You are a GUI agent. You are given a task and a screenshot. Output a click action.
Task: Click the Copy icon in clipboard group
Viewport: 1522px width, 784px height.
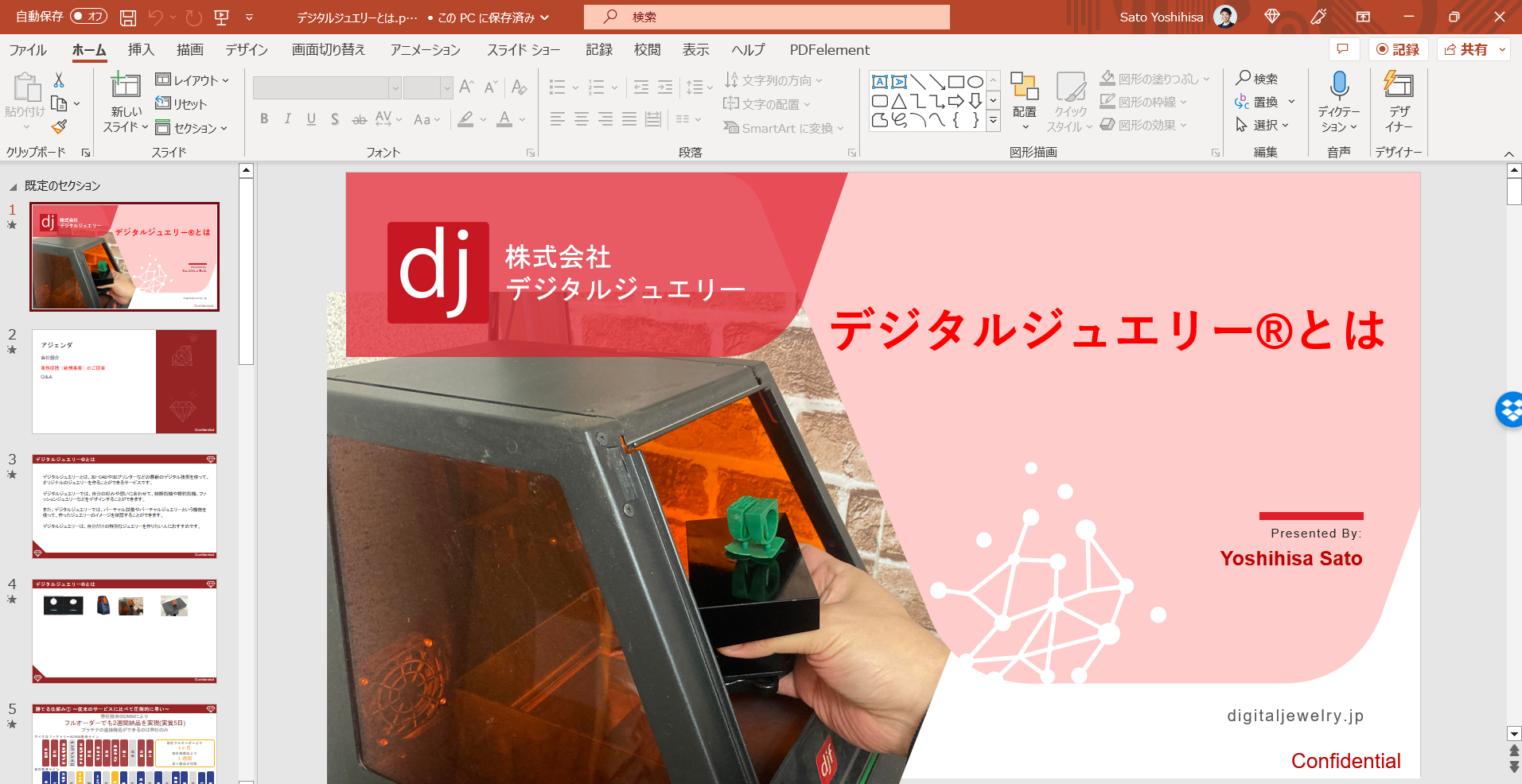point(59,103)
